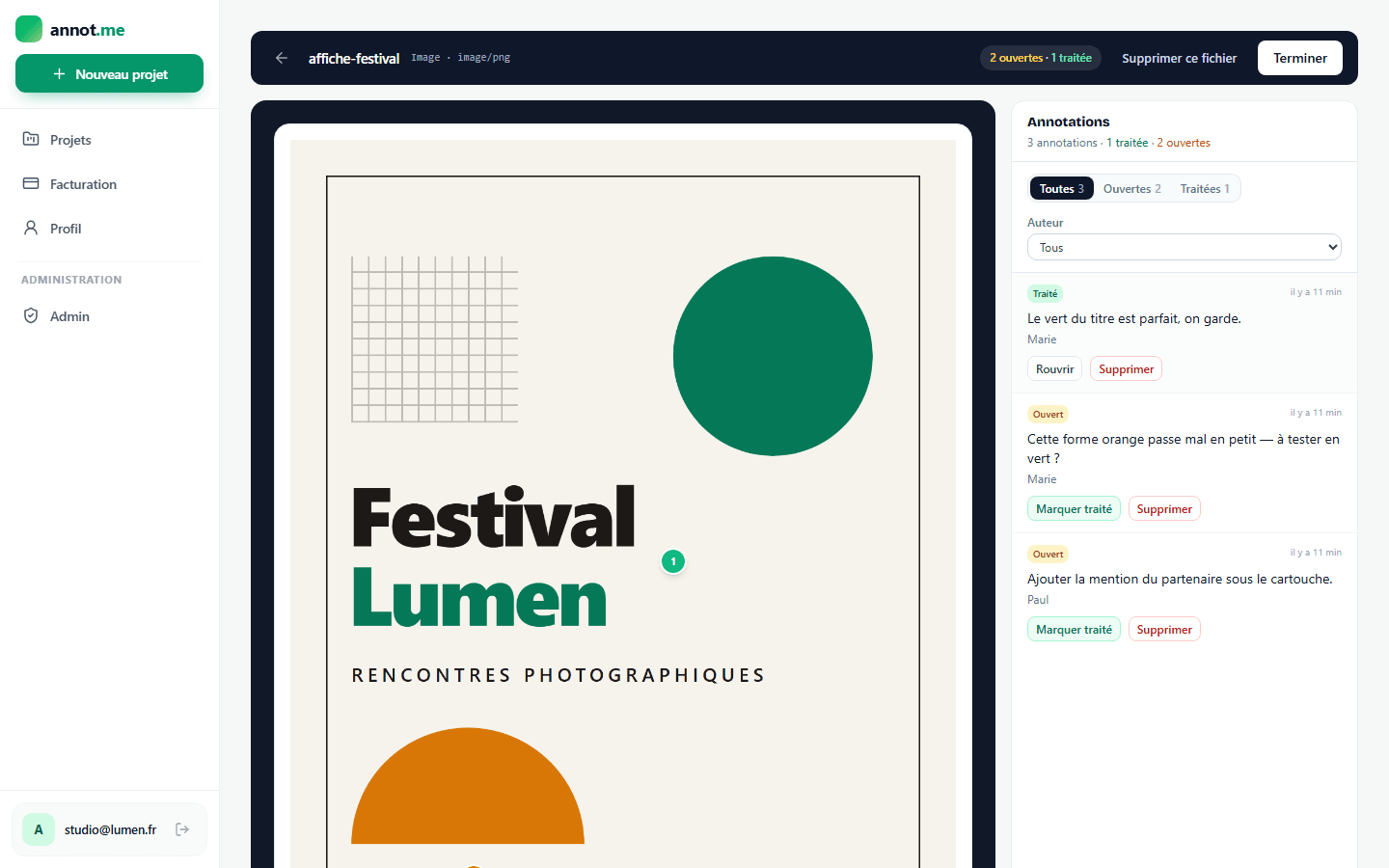Click the annot.me green logo icon
The width and height of the screenshot is (1389, 868).
[x=29, y=29]
